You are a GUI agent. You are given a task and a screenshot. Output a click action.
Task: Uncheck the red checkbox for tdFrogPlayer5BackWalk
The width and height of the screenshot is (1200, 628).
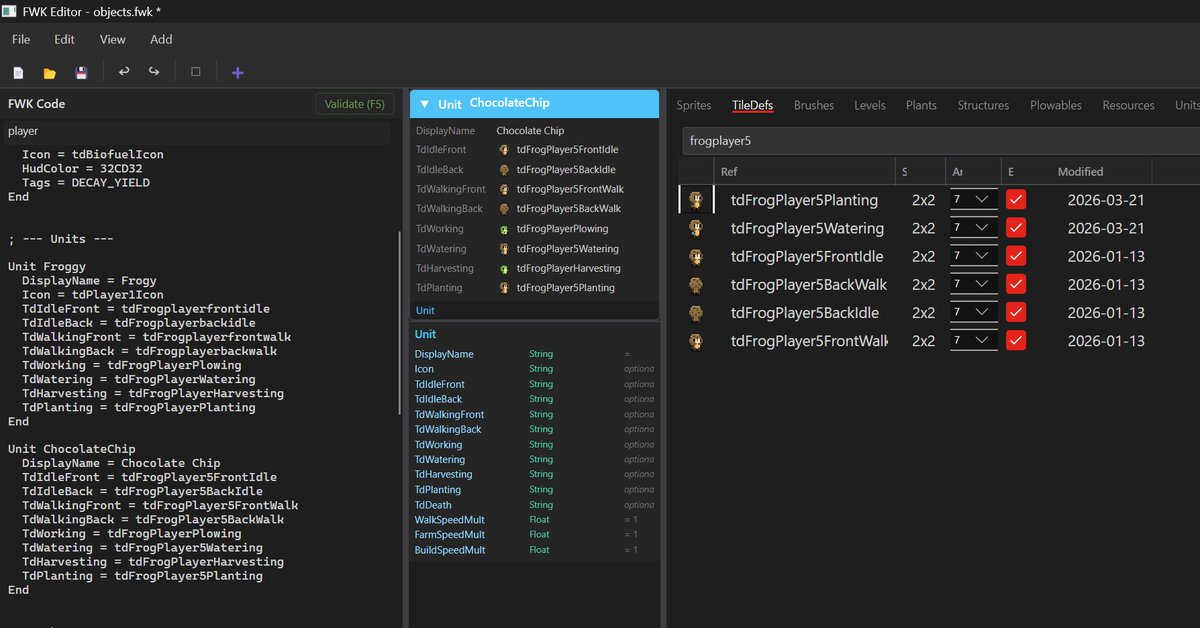pyautogui.click(x=1016, y=285)
